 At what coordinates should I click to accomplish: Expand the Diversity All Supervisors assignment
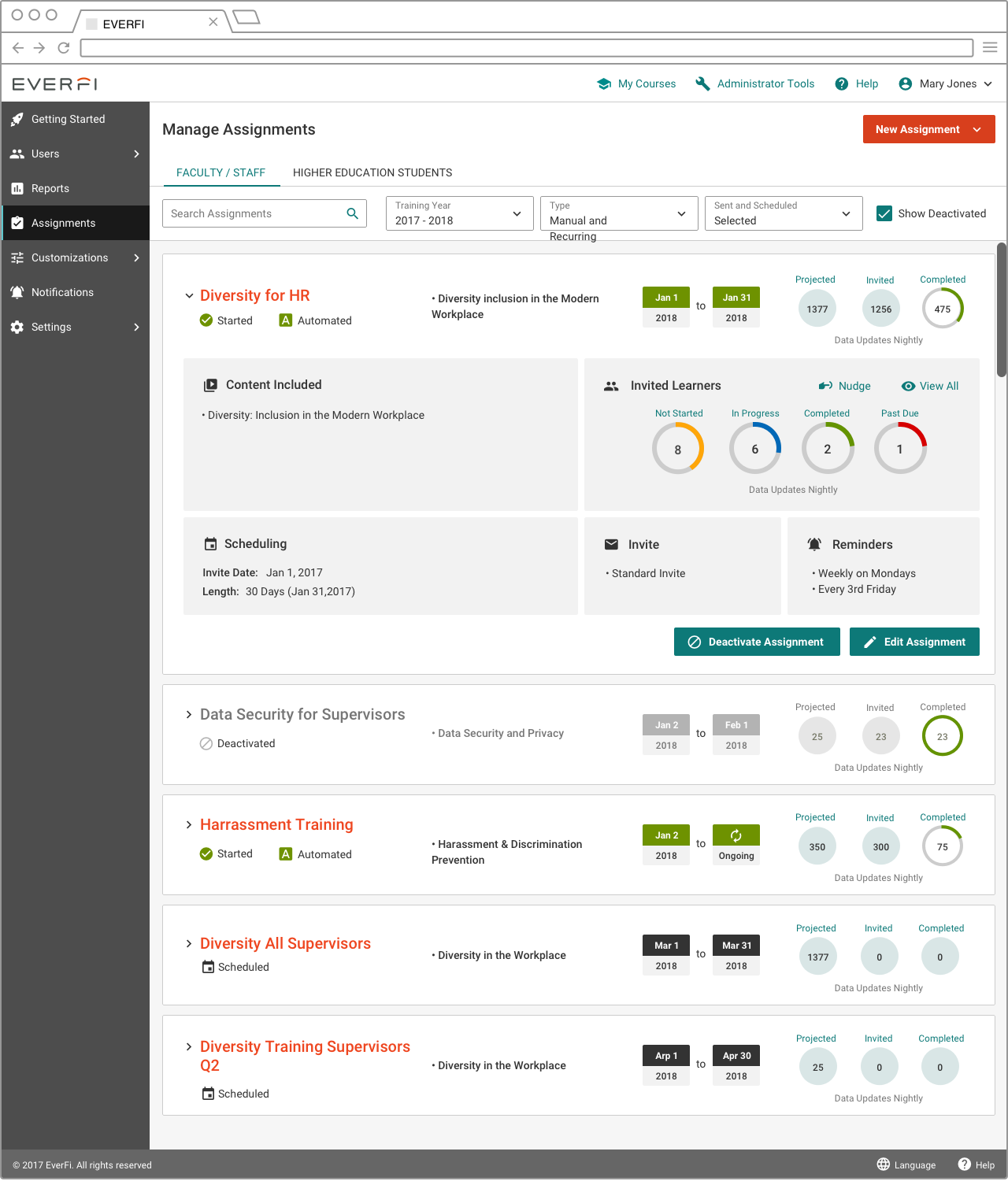(189, 943)
